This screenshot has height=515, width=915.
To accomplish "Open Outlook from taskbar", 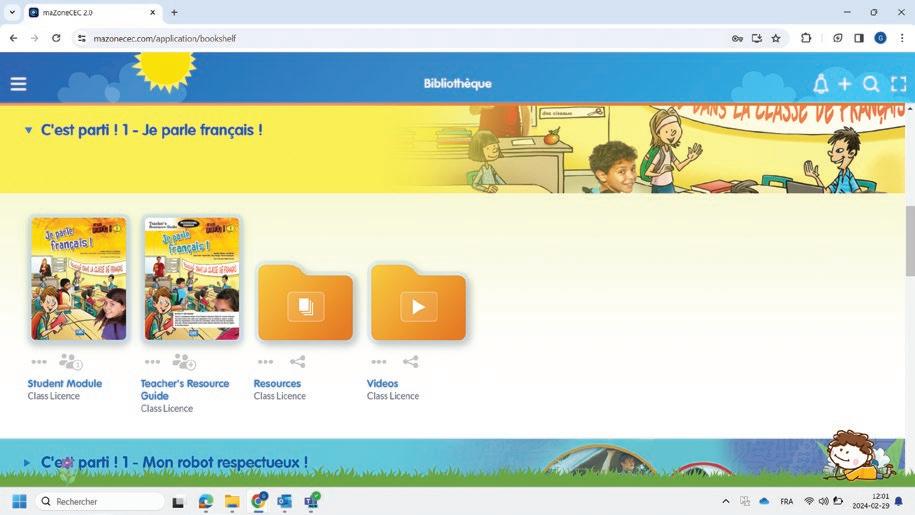I will pos(284,502).
